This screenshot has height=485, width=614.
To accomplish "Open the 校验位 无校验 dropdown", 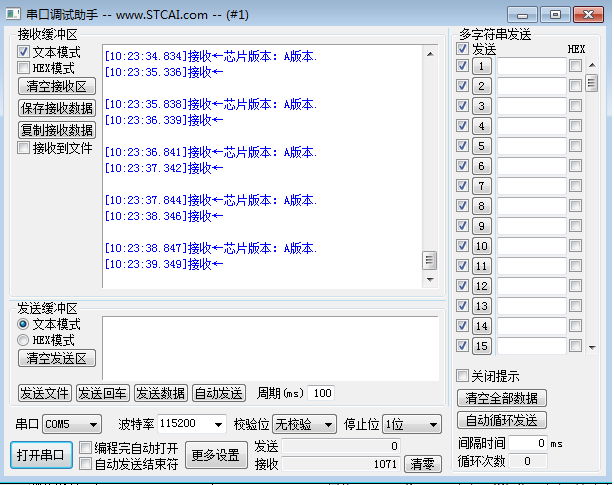I will coord(304,424).
